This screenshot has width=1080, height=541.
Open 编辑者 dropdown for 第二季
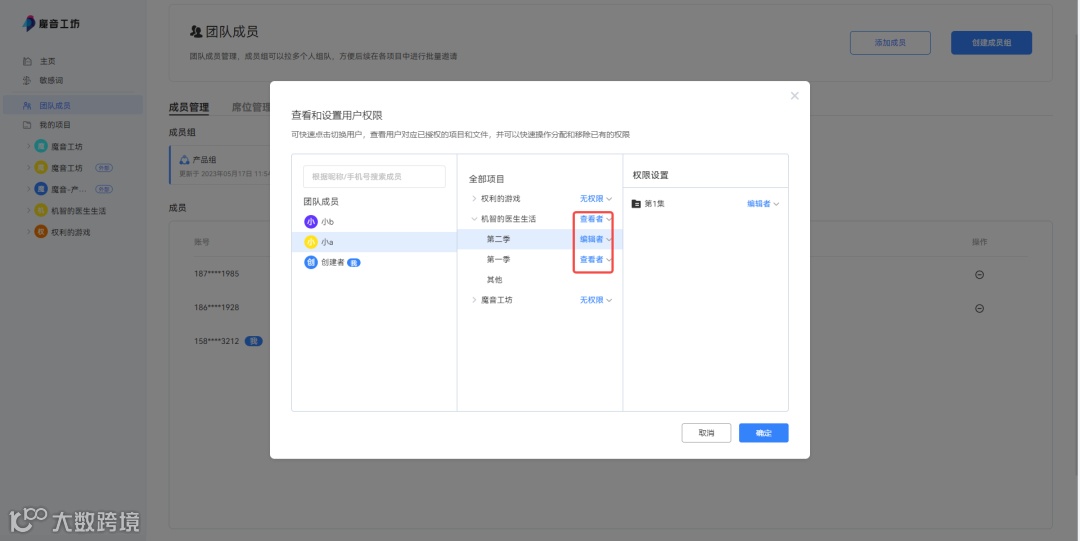point(595,239)
